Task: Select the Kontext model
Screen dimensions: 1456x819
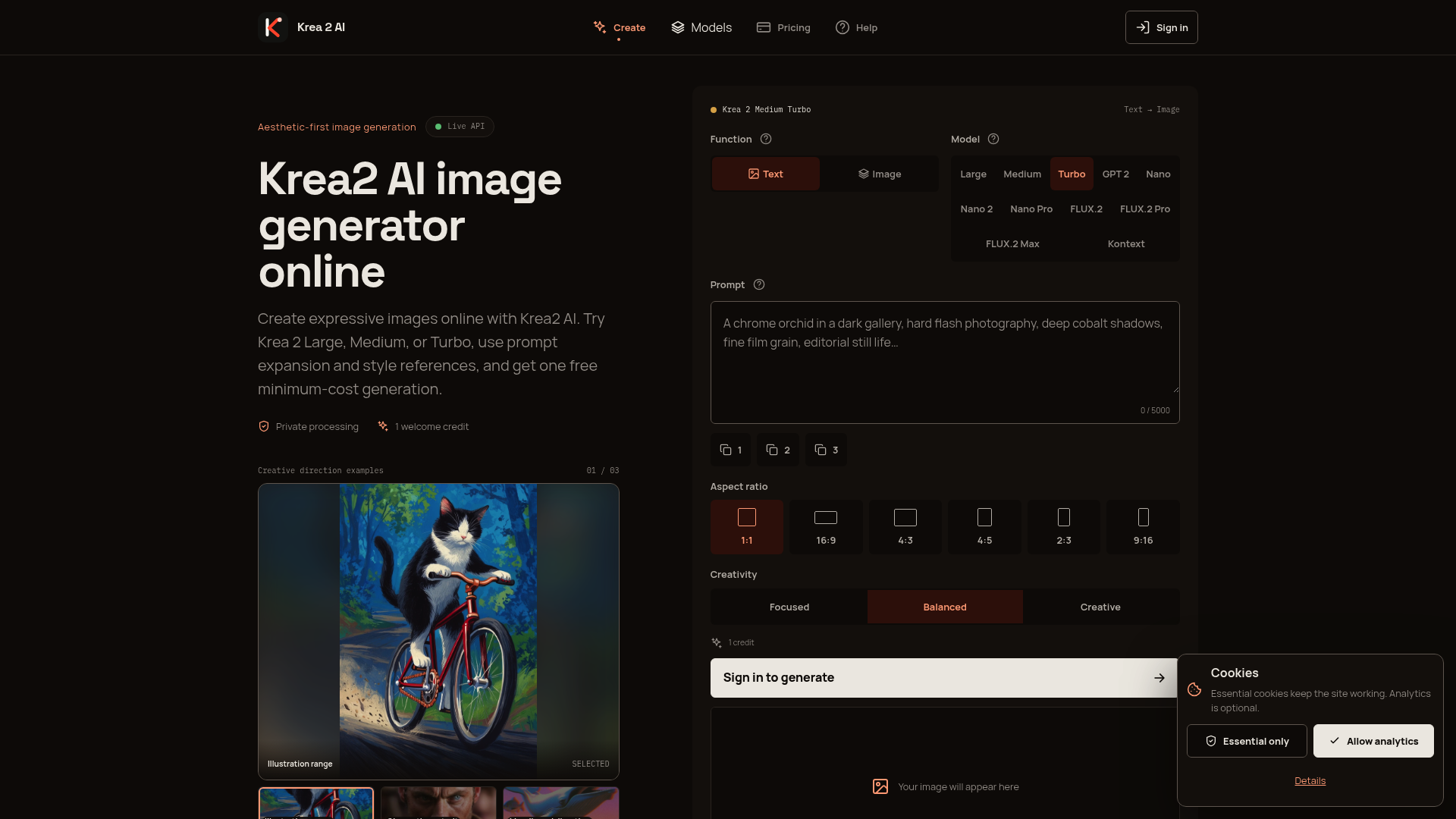Action: point(1126,243)
